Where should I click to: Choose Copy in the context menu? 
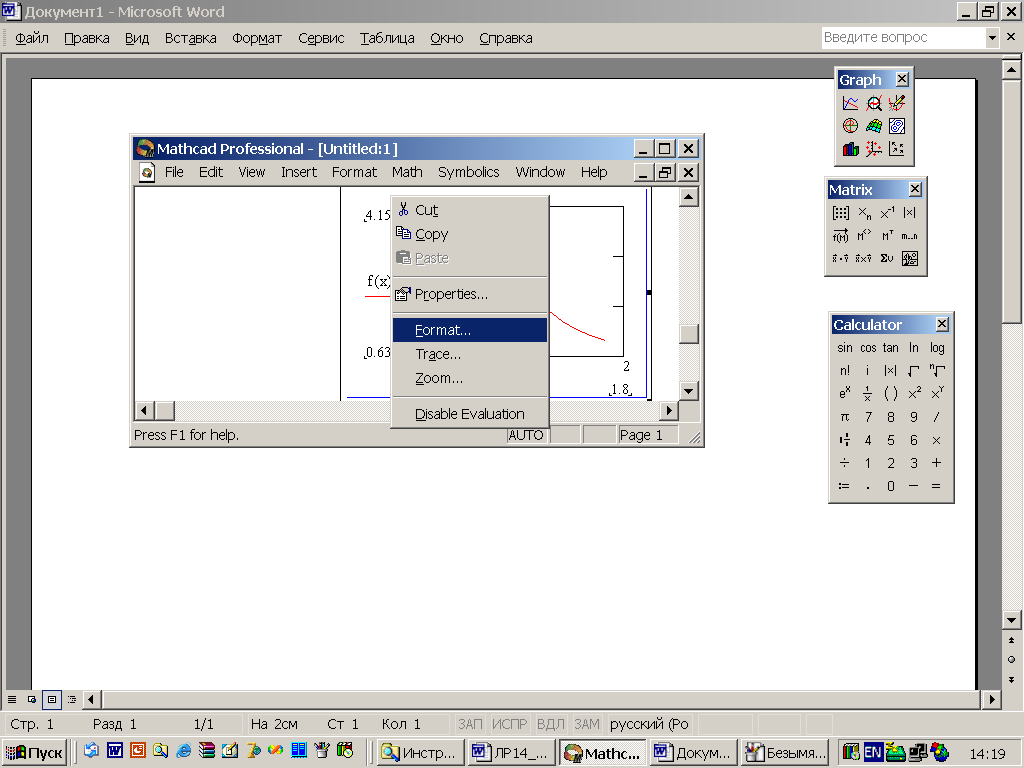click(470, 234)
